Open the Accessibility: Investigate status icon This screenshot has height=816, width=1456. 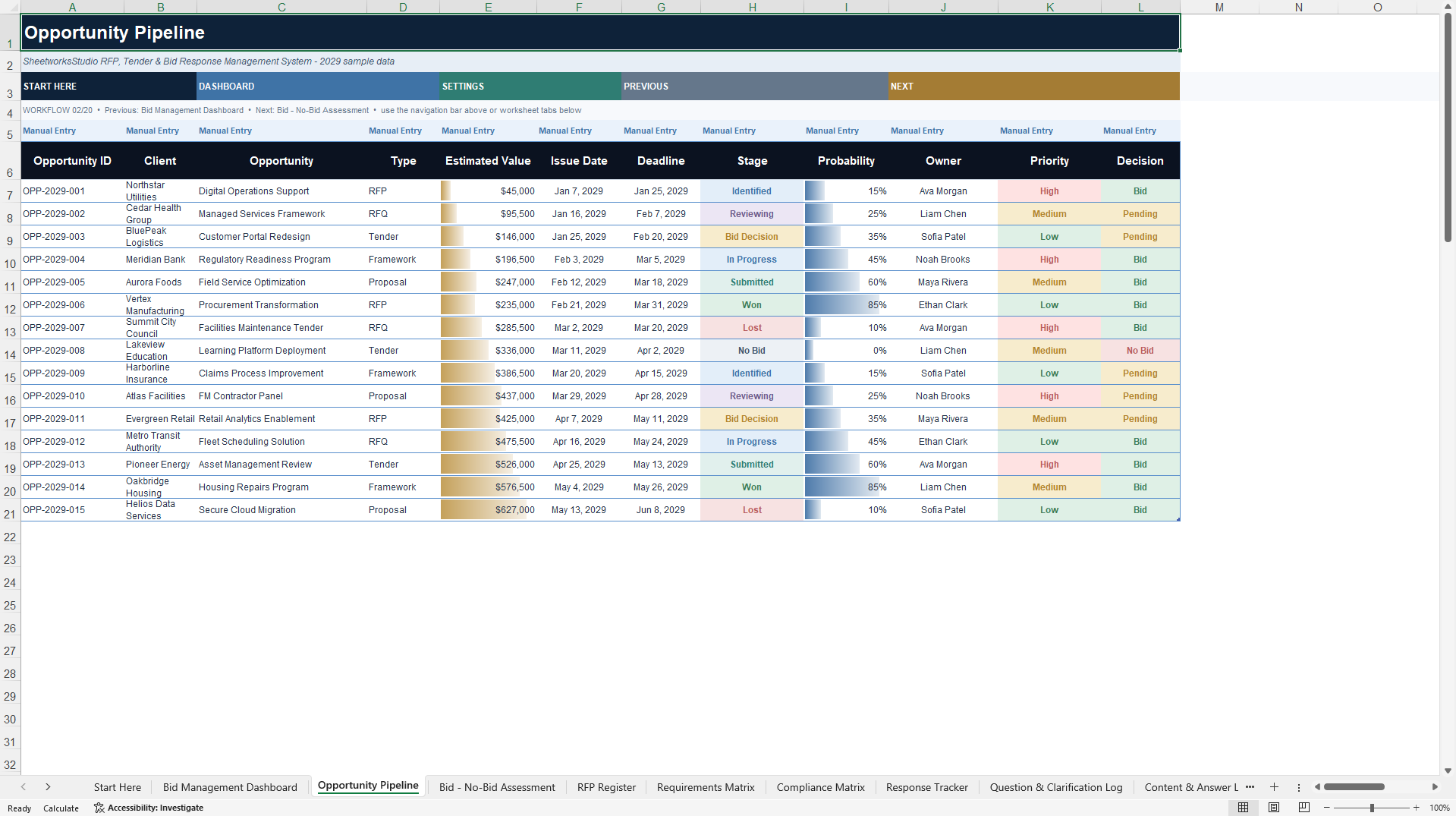(x=149, y=808)
